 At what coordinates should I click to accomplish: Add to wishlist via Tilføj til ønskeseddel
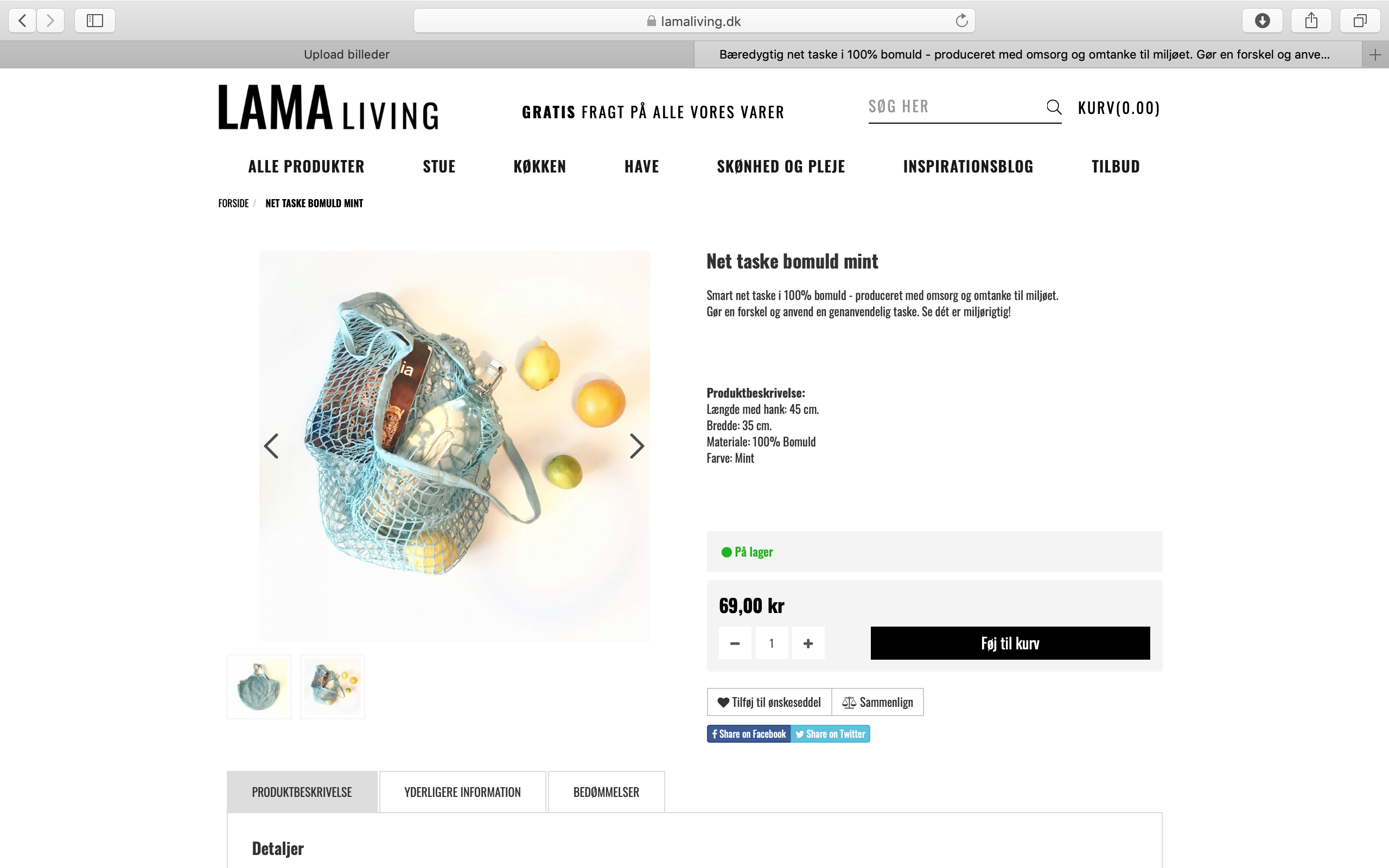769,702
